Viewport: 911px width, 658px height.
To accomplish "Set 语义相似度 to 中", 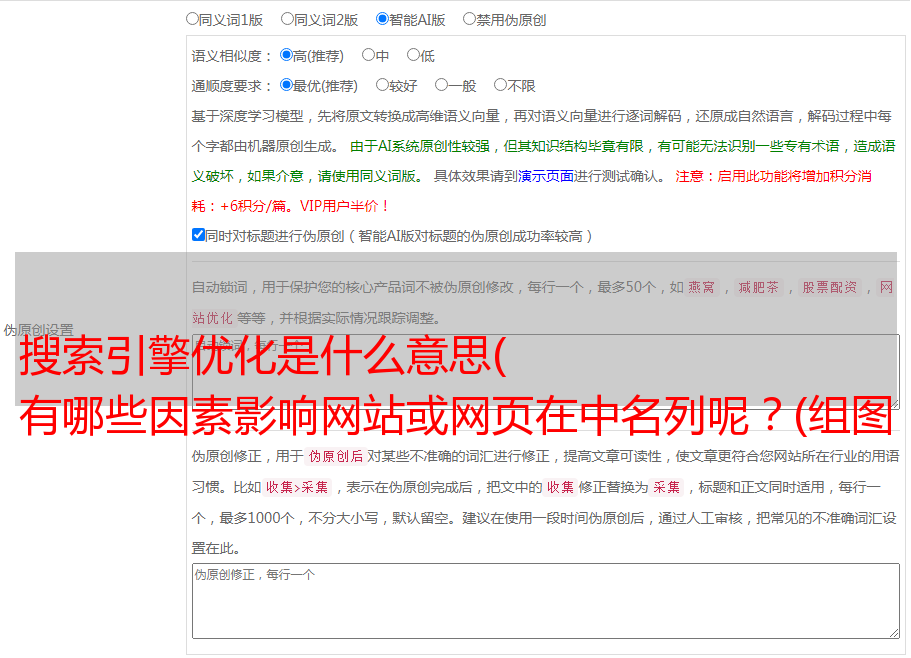I will (x=368, y=55).
